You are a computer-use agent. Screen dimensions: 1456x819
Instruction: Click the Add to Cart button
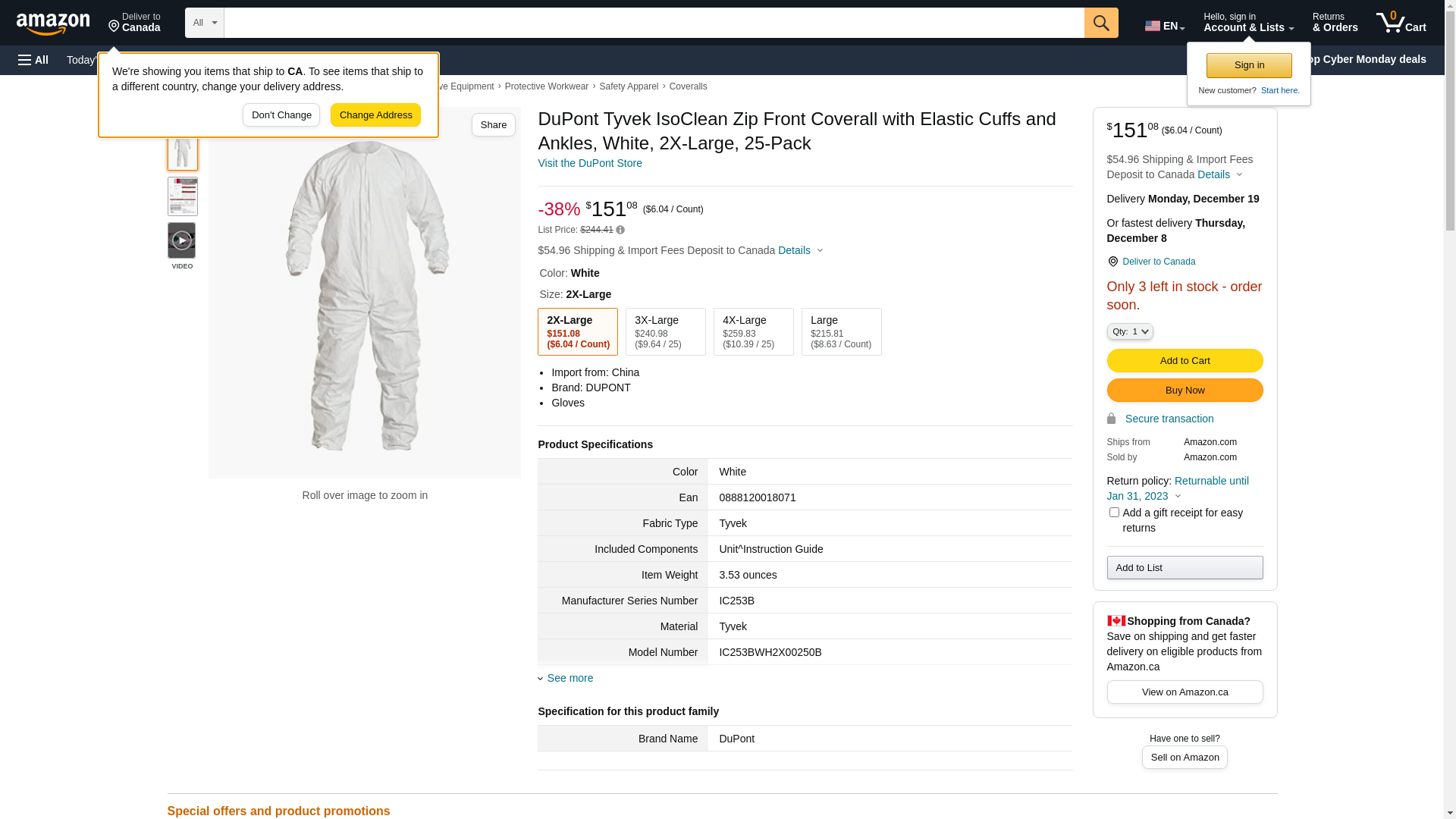1185,360
